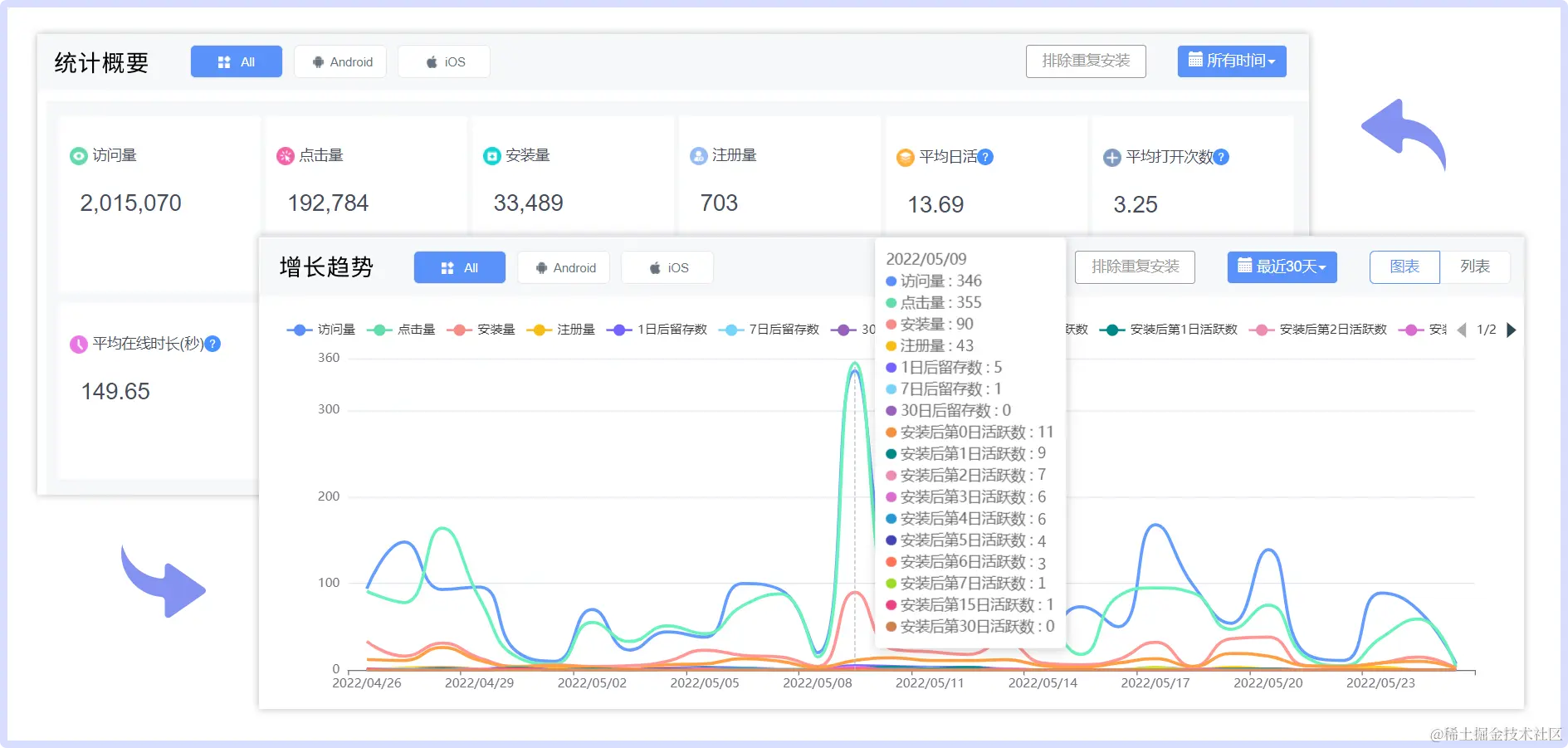Hide the 安装量 series in chart legend
The image size is (1568, 748).
[481, 330]
